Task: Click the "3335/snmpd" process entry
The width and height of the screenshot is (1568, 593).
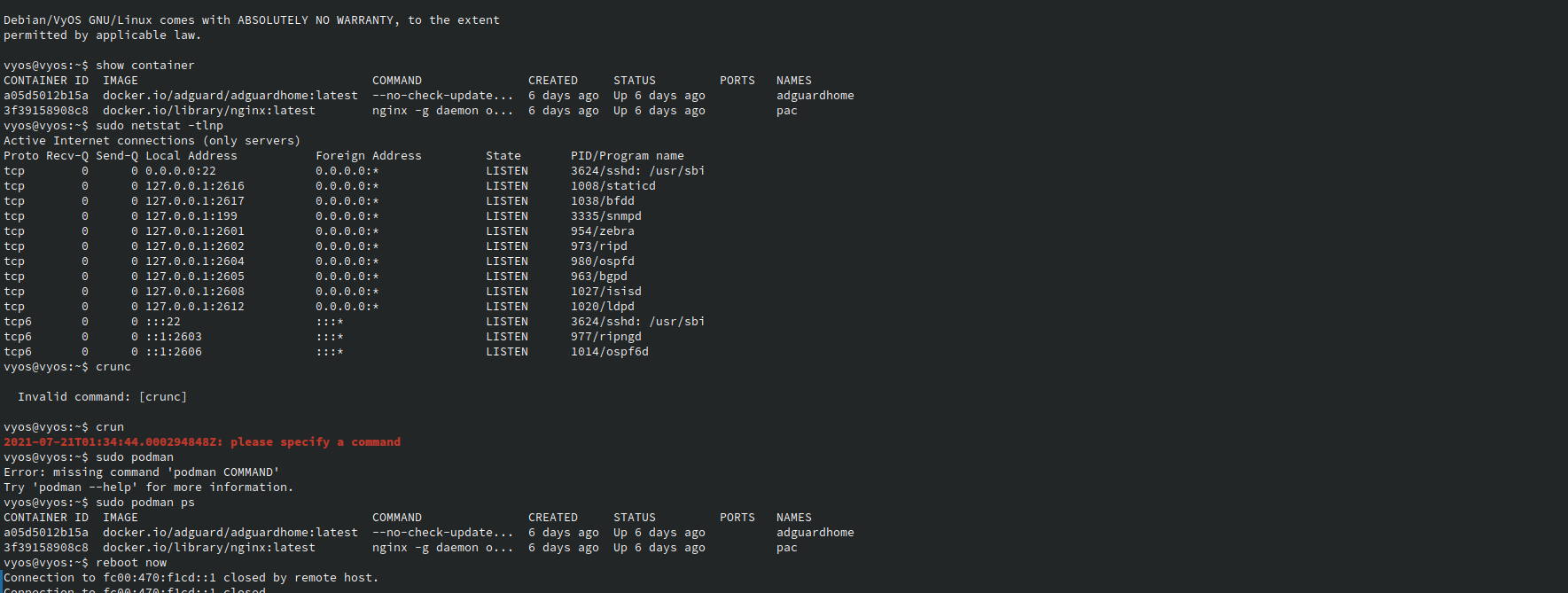Action: point(605,216)
